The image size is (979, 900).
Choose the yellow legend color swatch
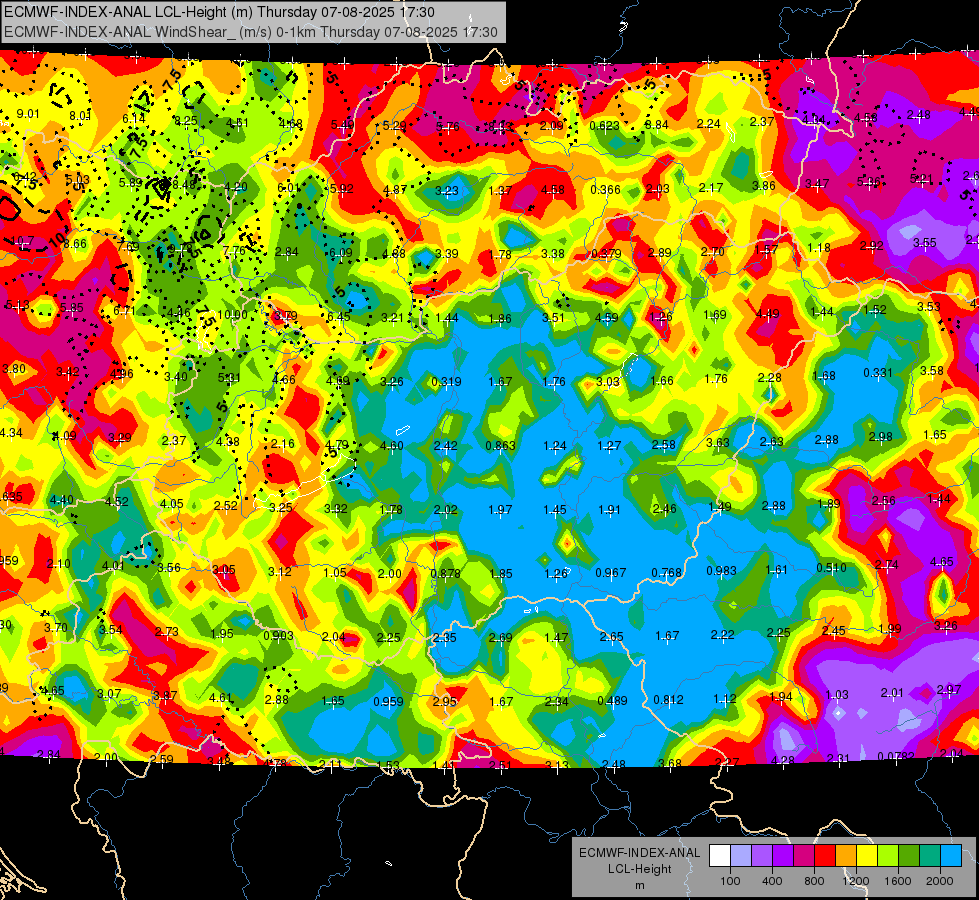(867, 856)
